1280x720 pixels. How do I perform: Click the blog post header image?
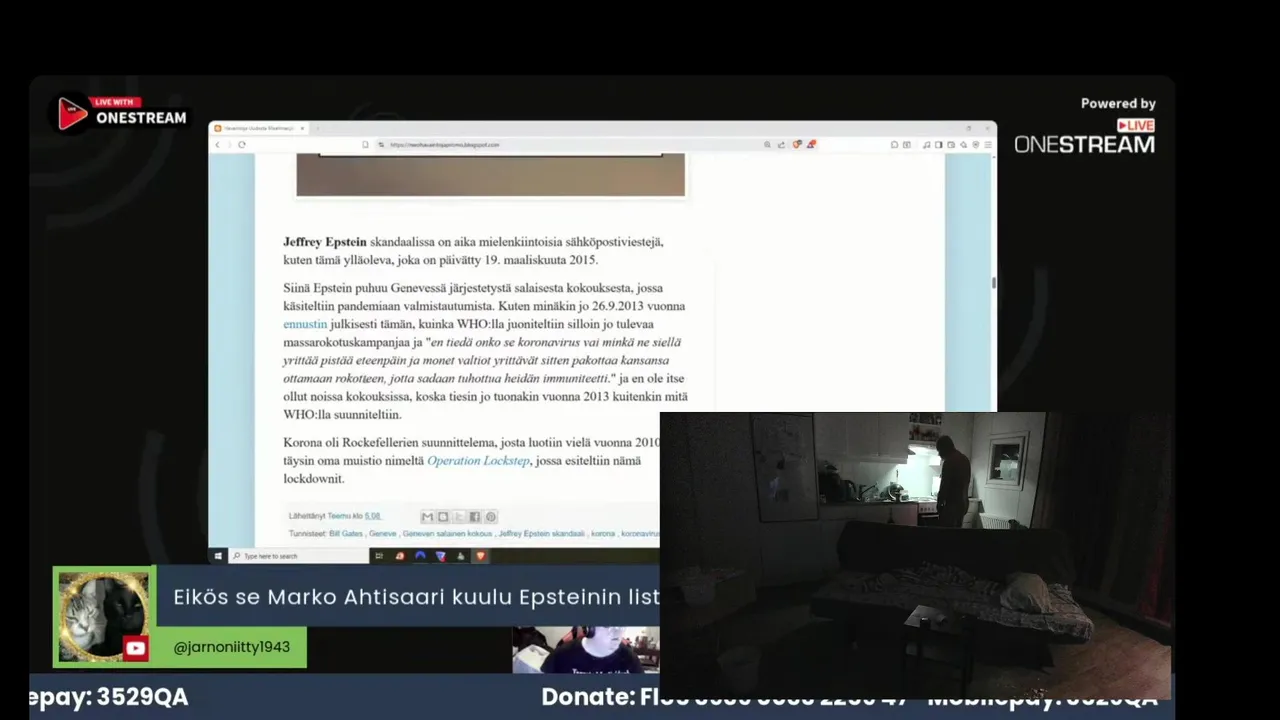coord(490,175)
